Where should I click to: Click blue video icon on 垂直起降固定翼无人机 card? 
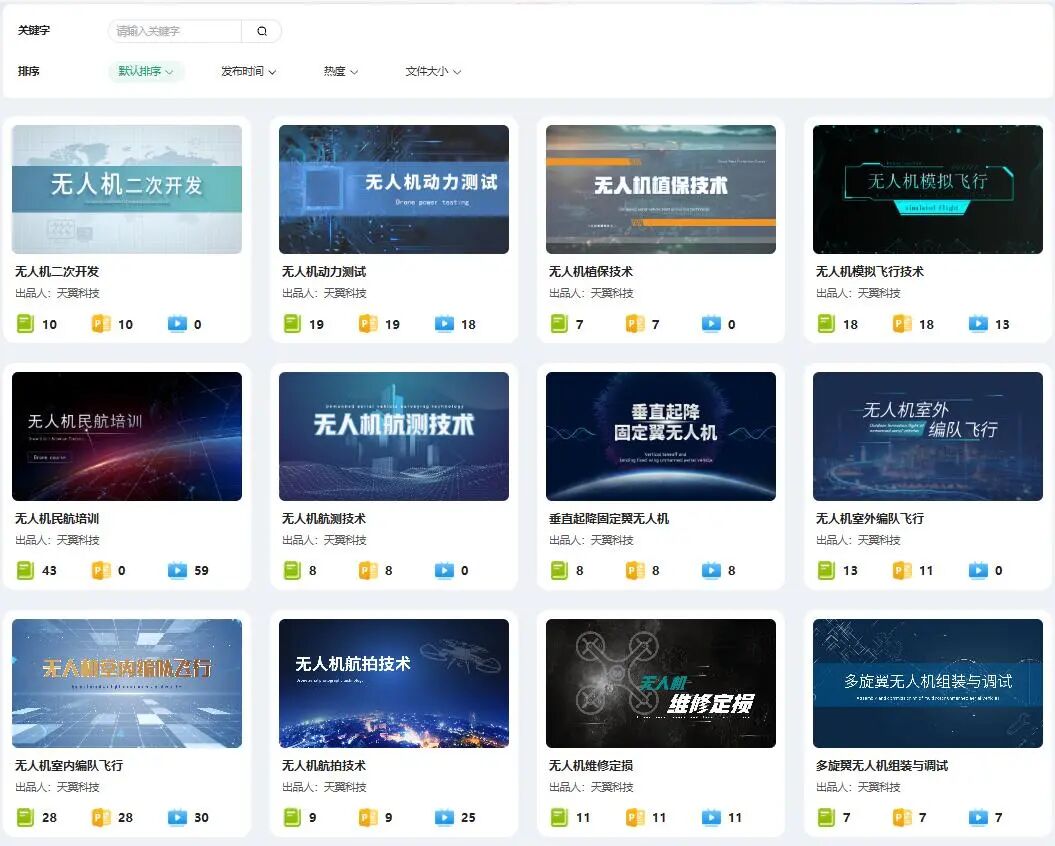click(x=711, y=570)
